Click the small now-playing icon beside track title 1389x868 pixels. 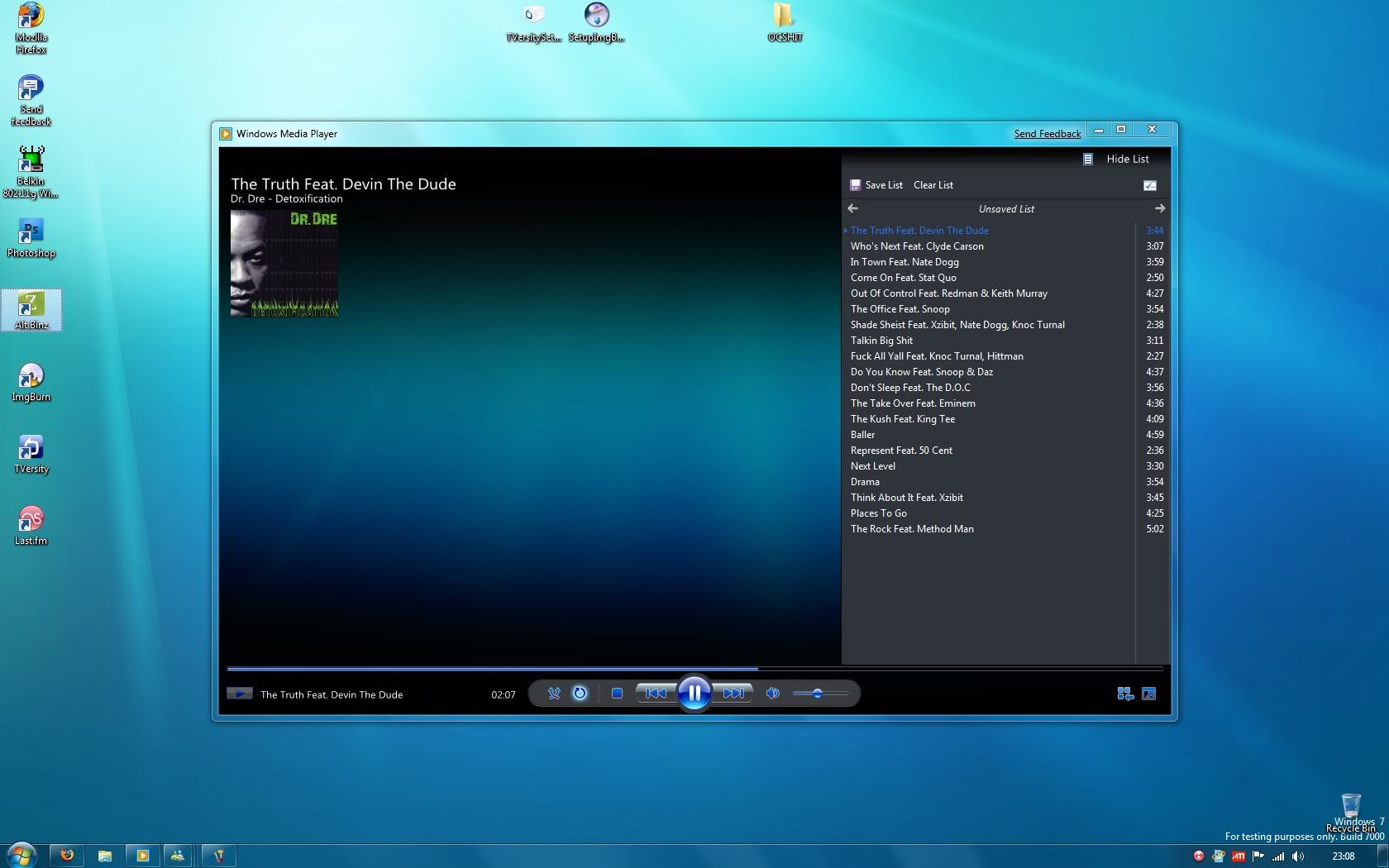click(240, 694)
